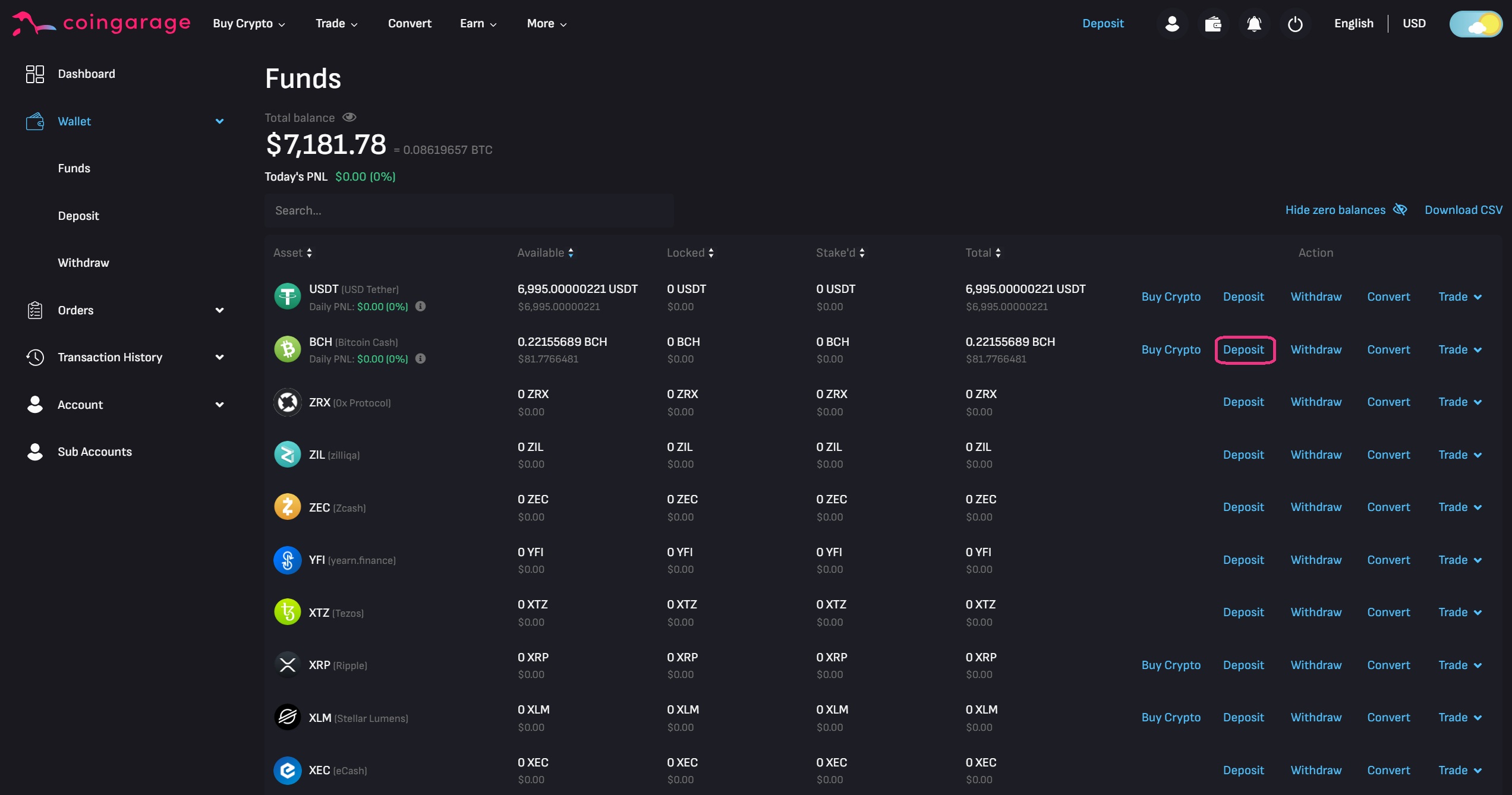Click the XEC eCash coin icon
The image size is (1512, 795).
[288, 770]
